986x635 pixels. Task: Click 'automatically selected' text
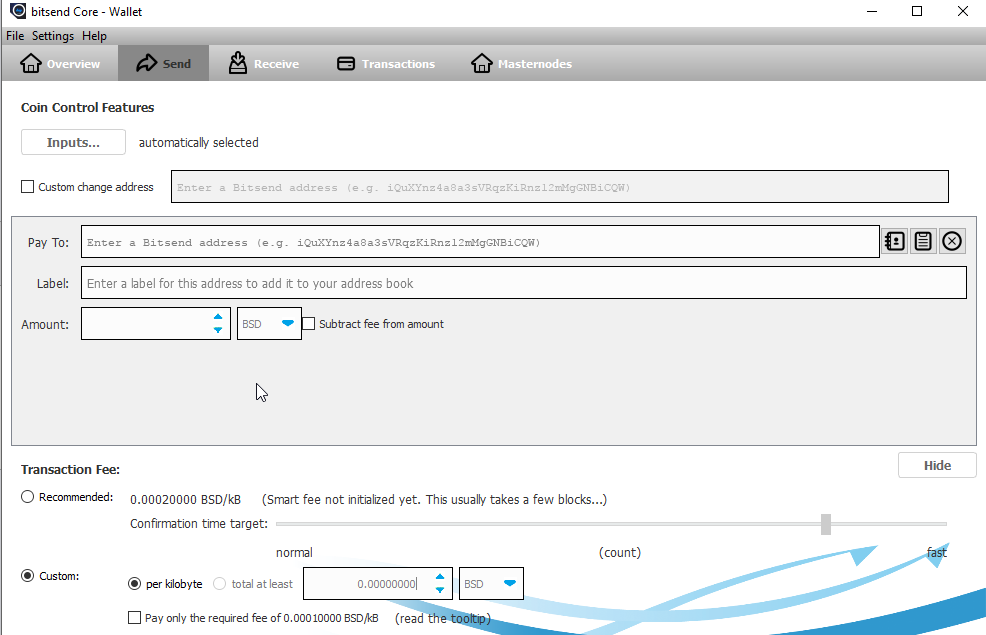[x=199, y=143]
